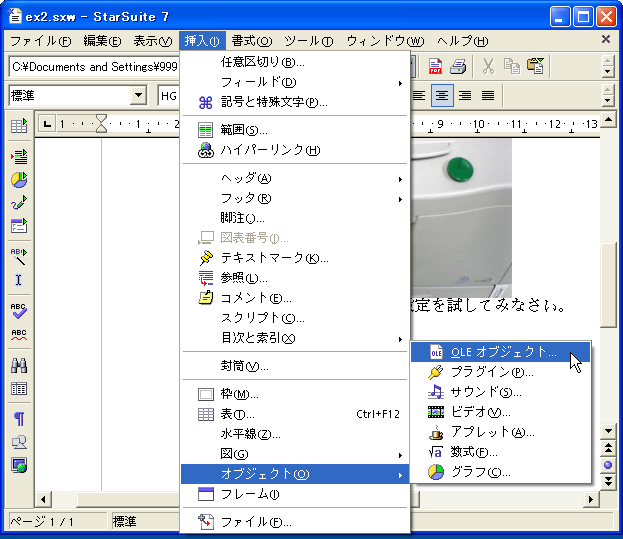
Task: Click the Print document toolbar icon
Action: [458, 66]
